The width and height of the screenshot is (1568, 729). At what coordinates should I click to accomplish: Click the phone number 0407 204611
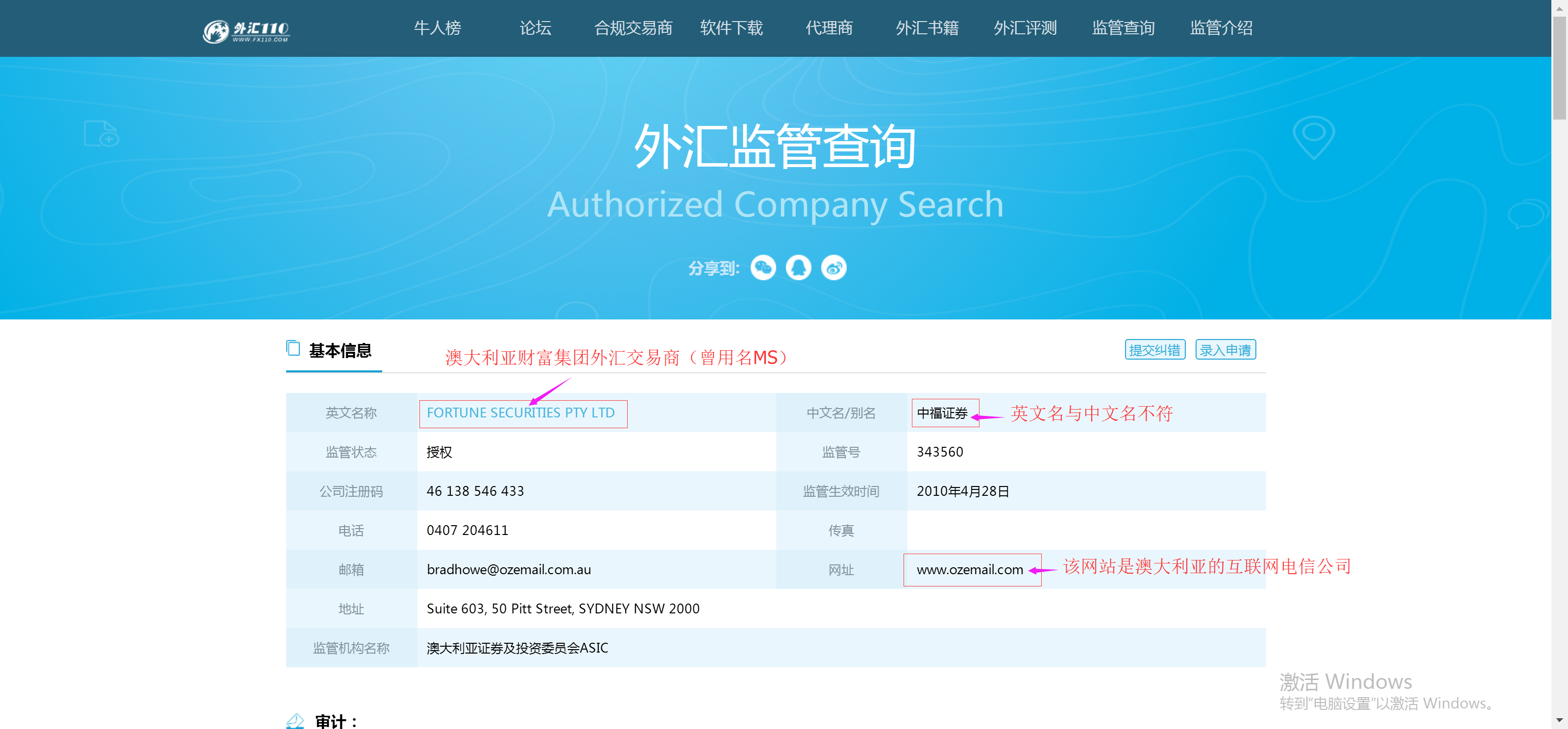click(x=467, y=530)
